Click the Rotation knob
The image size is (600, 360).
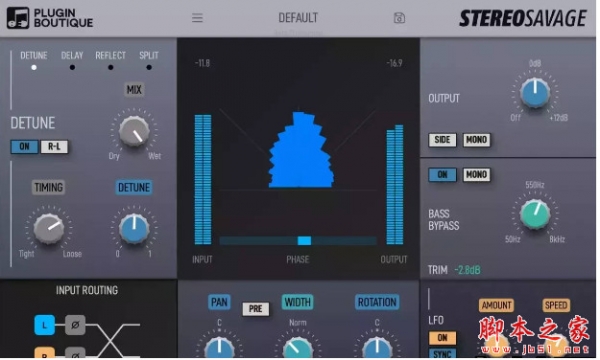[377, 347]
